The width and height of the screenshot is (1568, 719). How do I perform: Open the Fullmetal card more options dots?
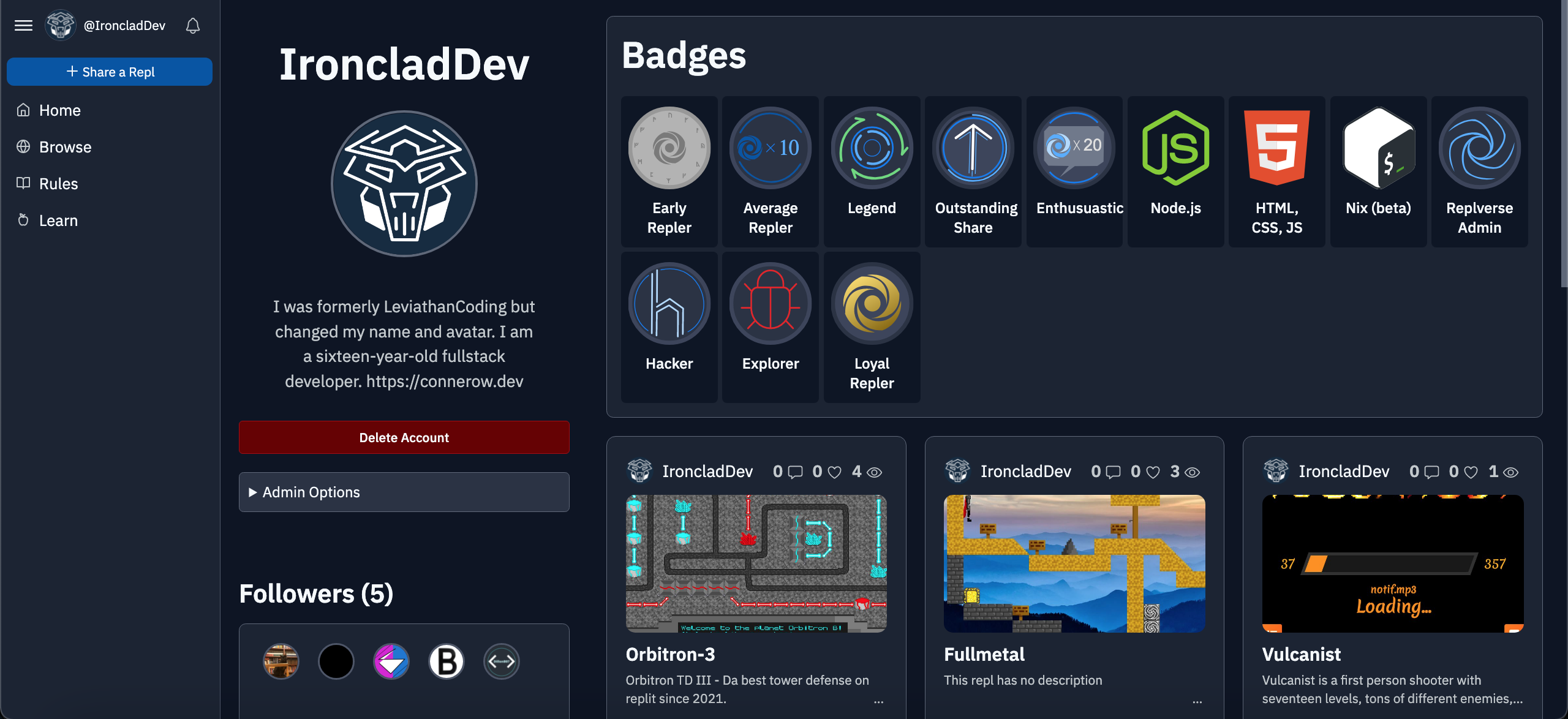point(1197,701)
